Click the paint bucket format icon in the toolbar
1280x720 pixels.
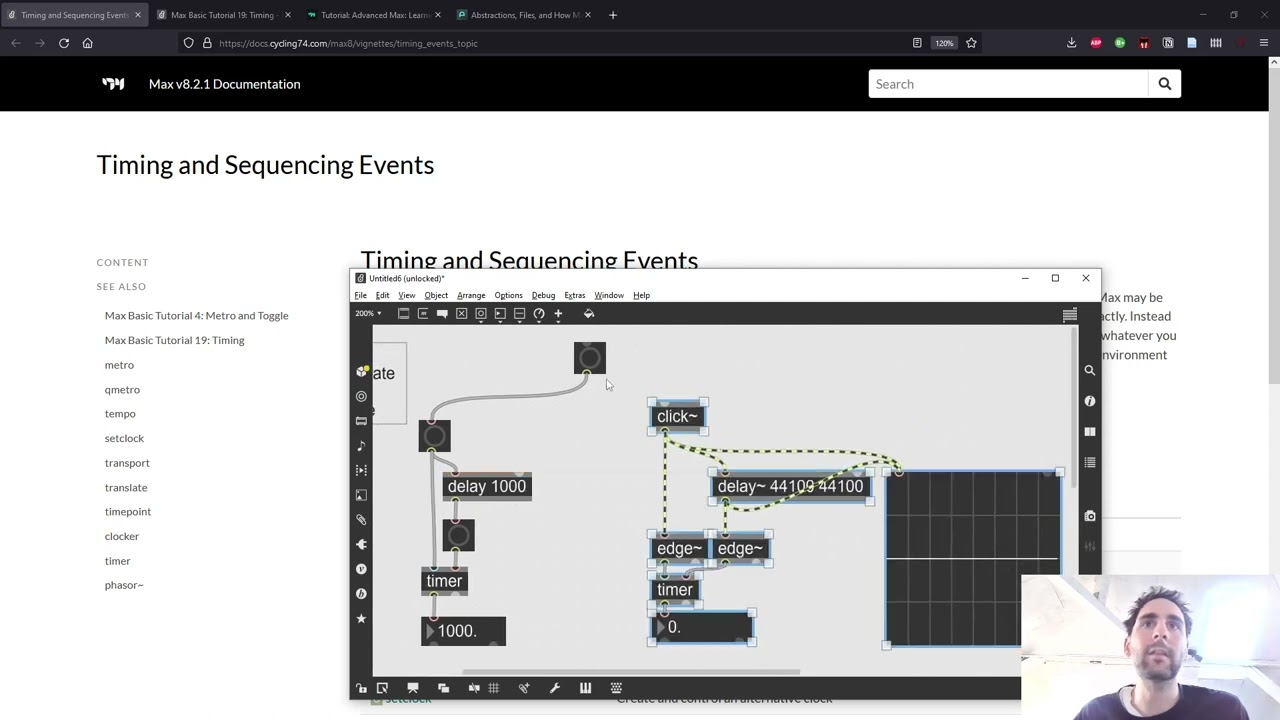coord(589,314)
